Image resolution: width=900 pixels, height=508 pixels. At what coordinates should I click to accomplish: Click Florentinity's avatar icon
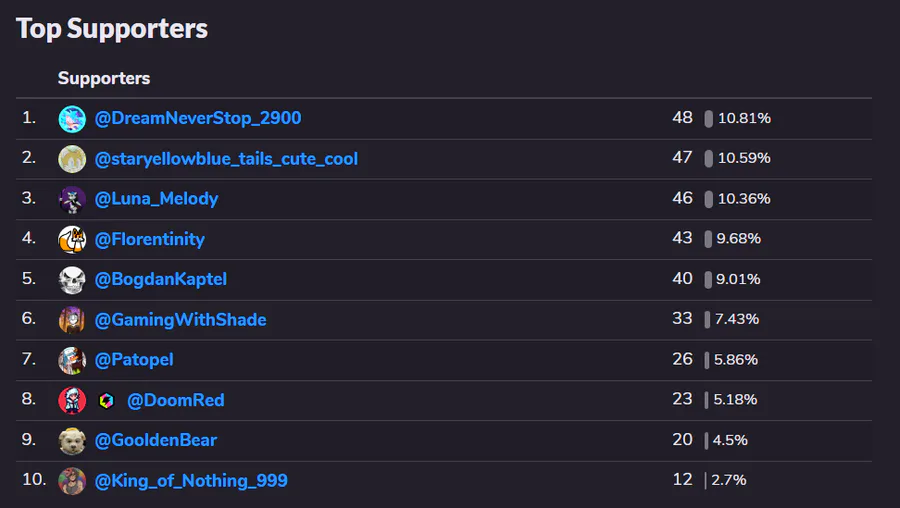tap(72, 240)
